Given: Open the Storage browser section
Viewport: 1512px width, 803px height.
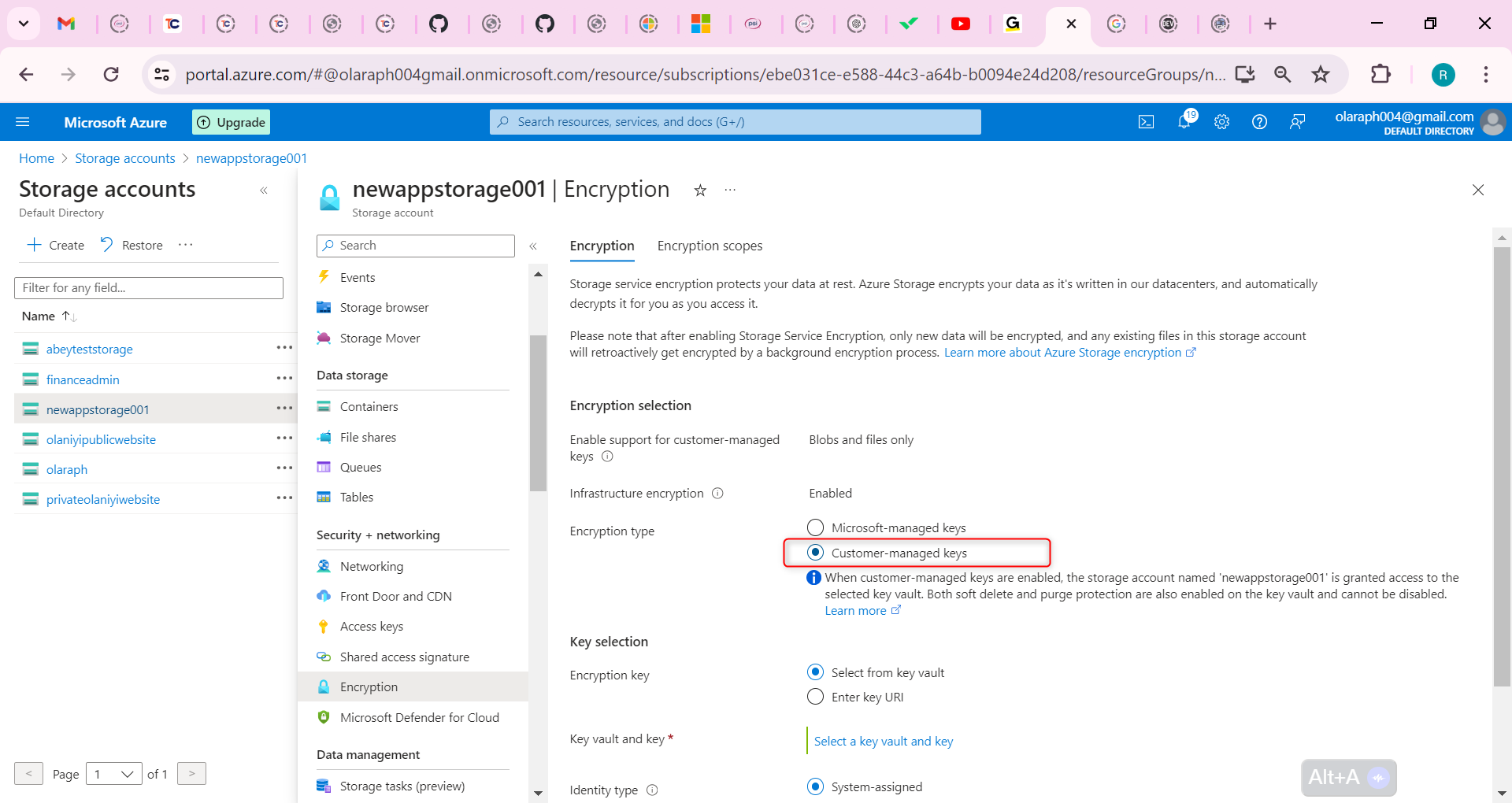Looking at the screenshot, I should click(384, 307).
